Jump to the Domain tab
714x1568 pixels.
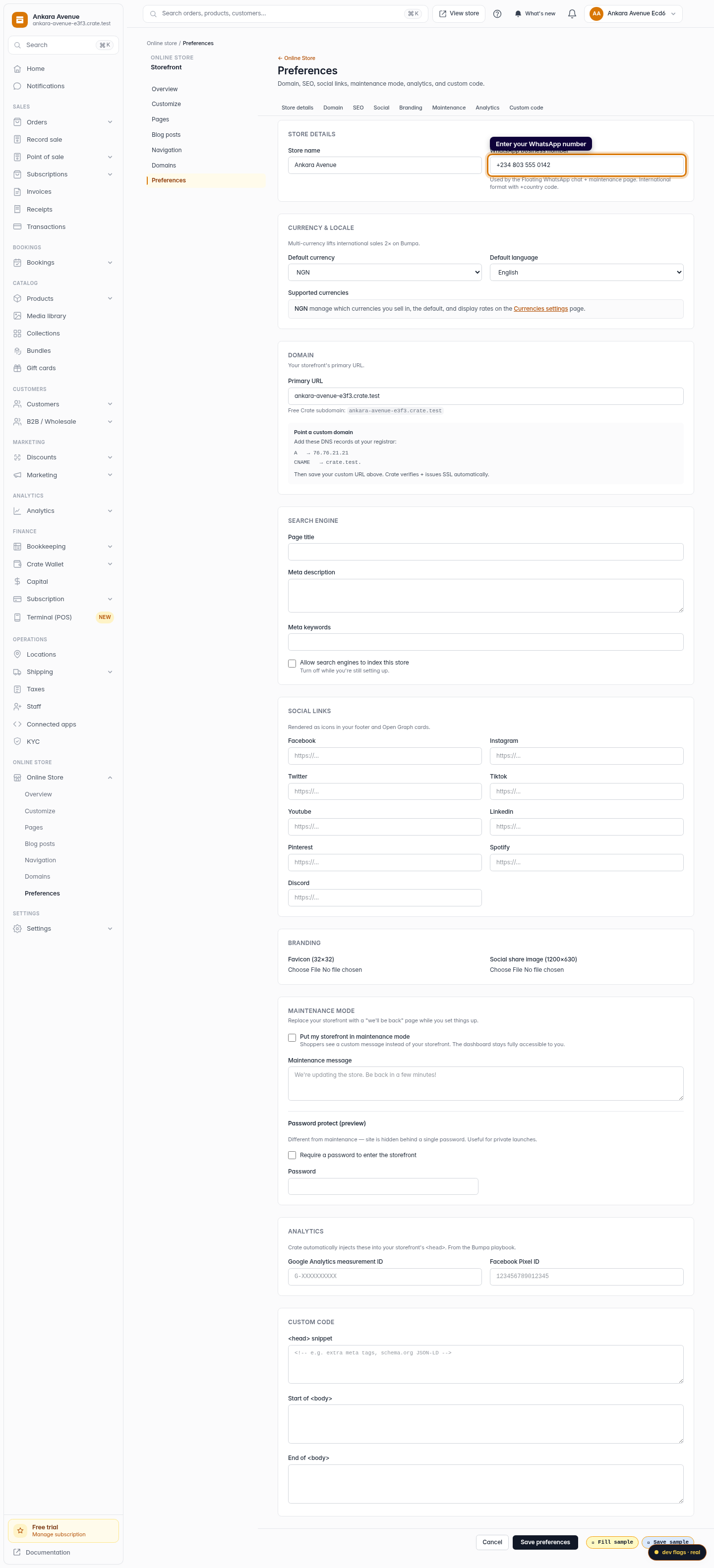[333, 108]
